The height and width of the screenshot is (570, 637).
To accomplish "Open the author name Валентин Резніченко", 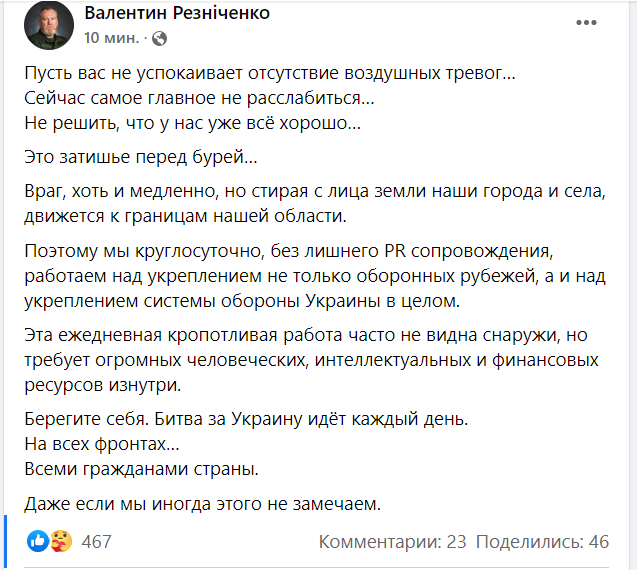I will point(177,14).
